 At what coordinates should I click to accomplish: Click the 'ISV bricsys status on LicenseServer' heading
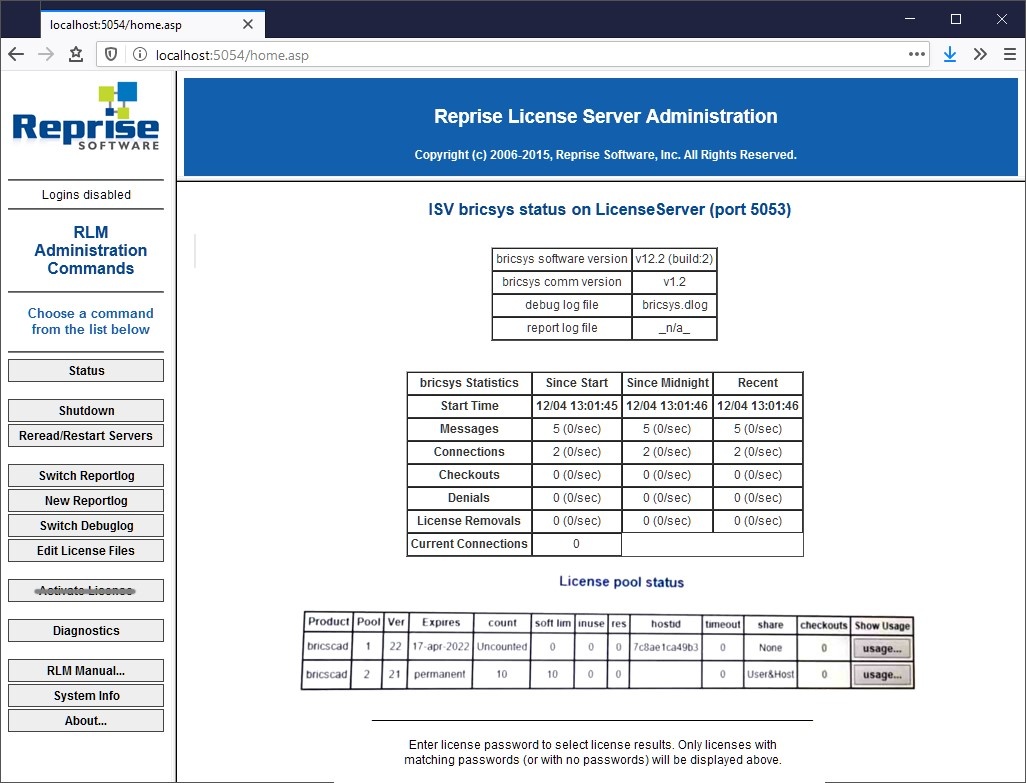pyautogui.click(x=610, y=209)
